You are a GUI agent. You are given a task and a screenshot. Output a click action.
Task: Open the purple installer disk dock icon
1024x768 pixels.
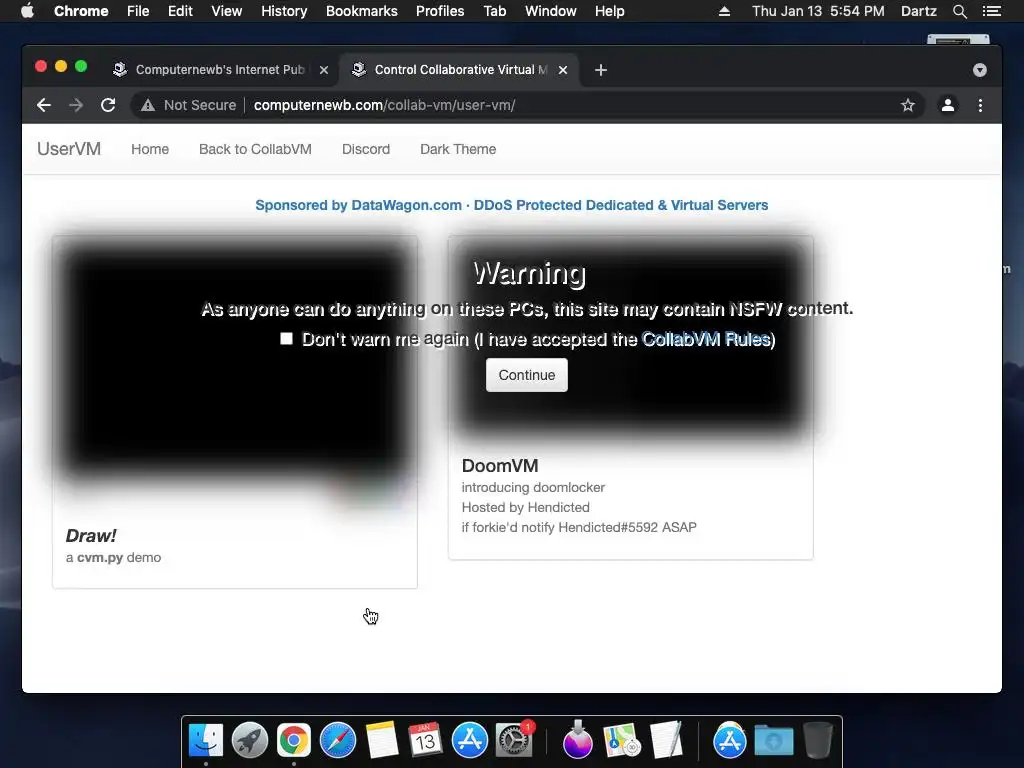point(577,741)
